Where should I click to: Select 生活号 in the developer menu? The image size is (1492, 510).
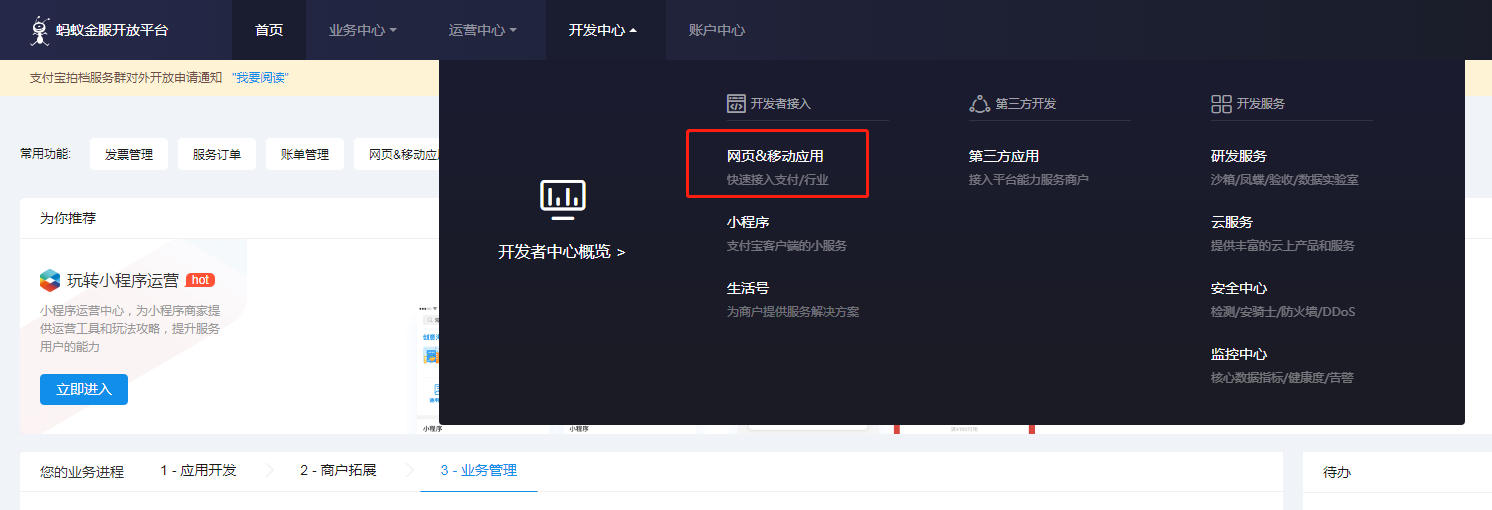tap(748, 288)
